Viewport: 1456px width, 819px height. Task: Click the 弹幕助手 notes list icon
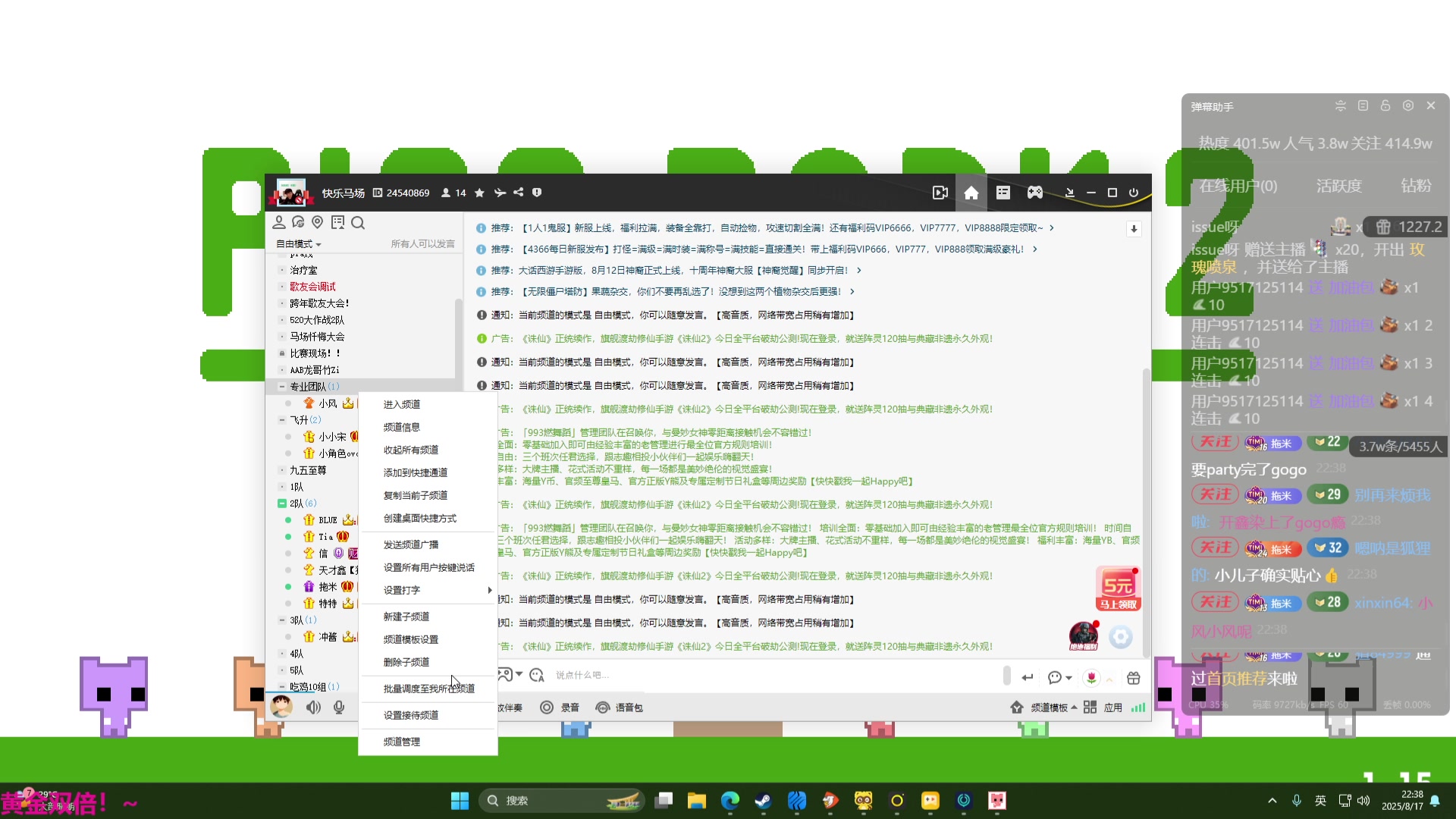[1363, 106]
